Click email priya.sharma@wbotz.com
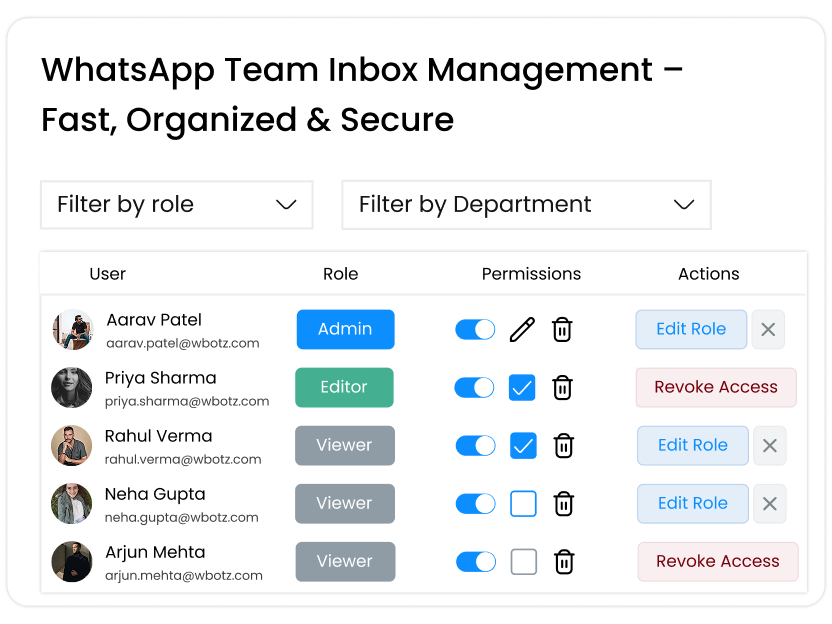This screenshot has height=624, width=832. (x=187, y=401)
